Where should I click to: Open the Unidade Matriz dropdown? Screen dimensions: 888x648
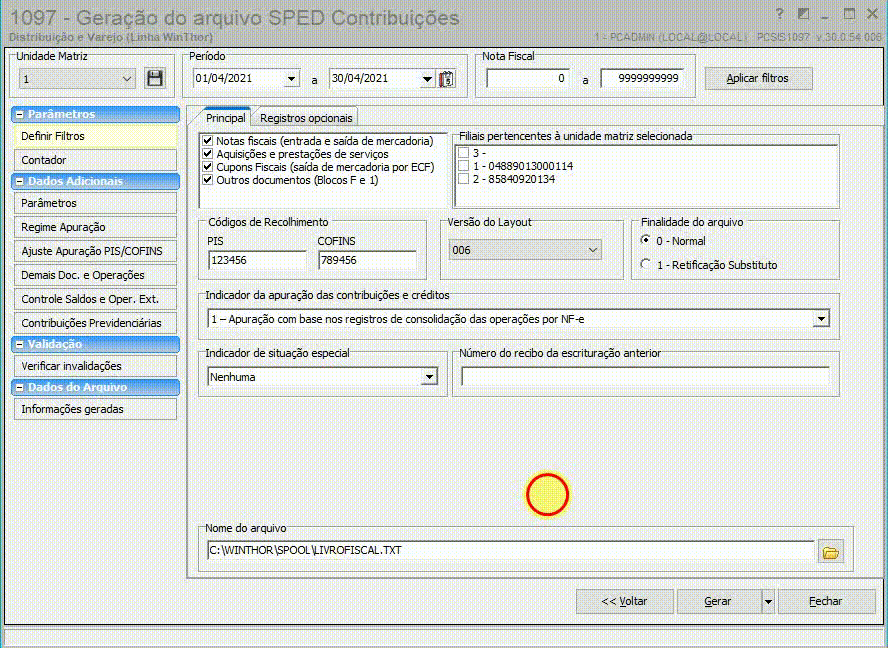(x=127, y=79)
